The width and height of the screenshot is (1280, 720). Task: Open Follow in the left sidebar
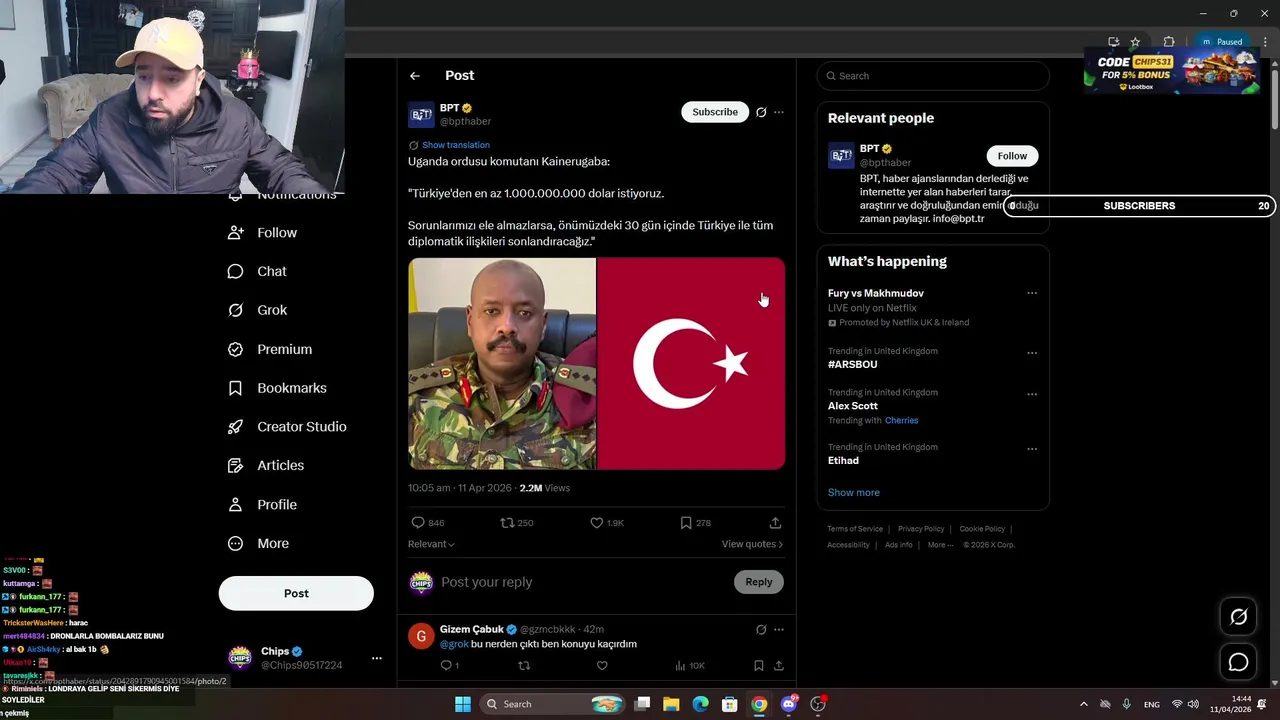point(262,233)
